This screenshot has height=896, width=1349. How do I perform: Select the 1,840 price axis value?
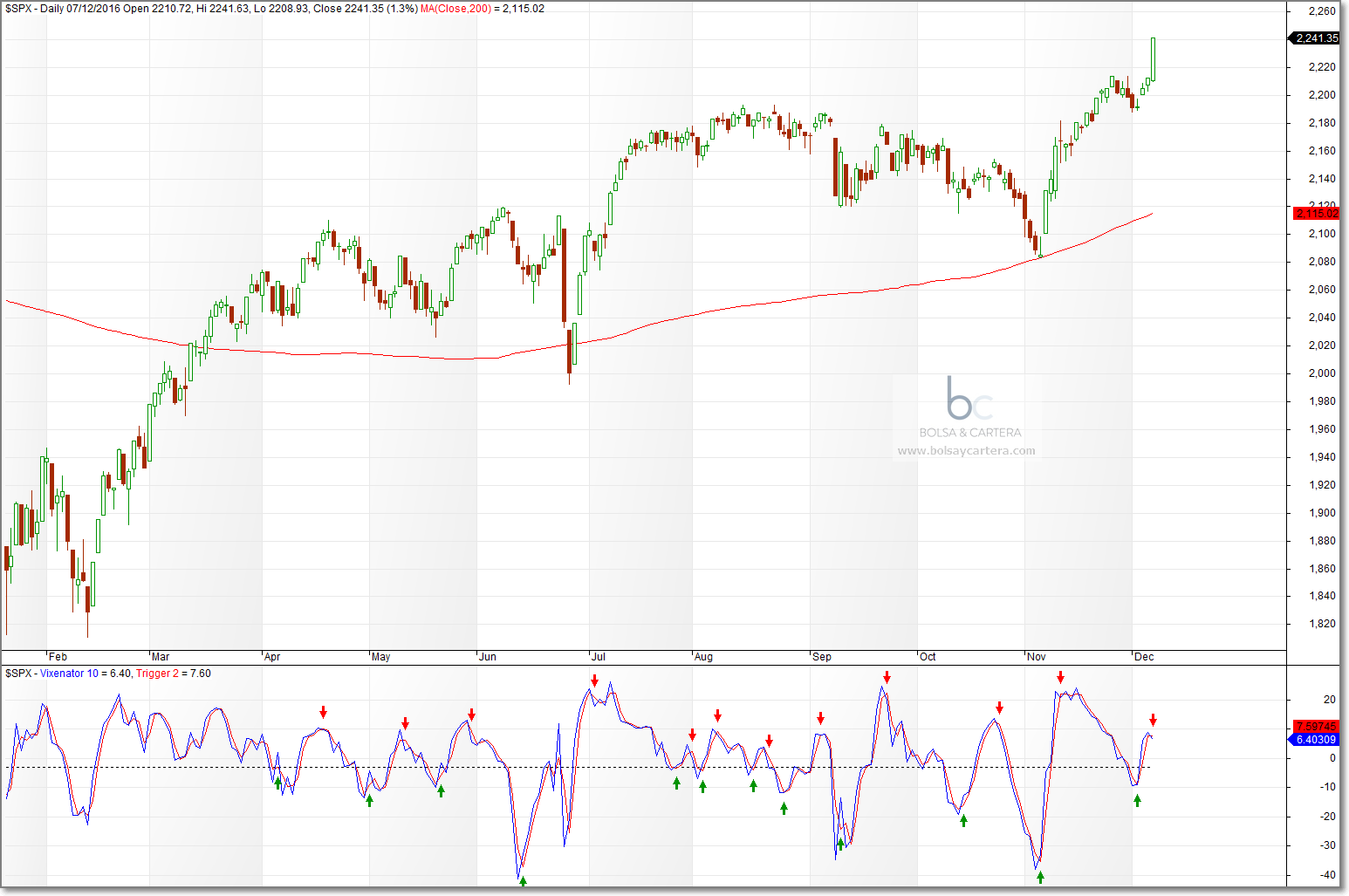pyautogui.click(x=1323, y=596)
